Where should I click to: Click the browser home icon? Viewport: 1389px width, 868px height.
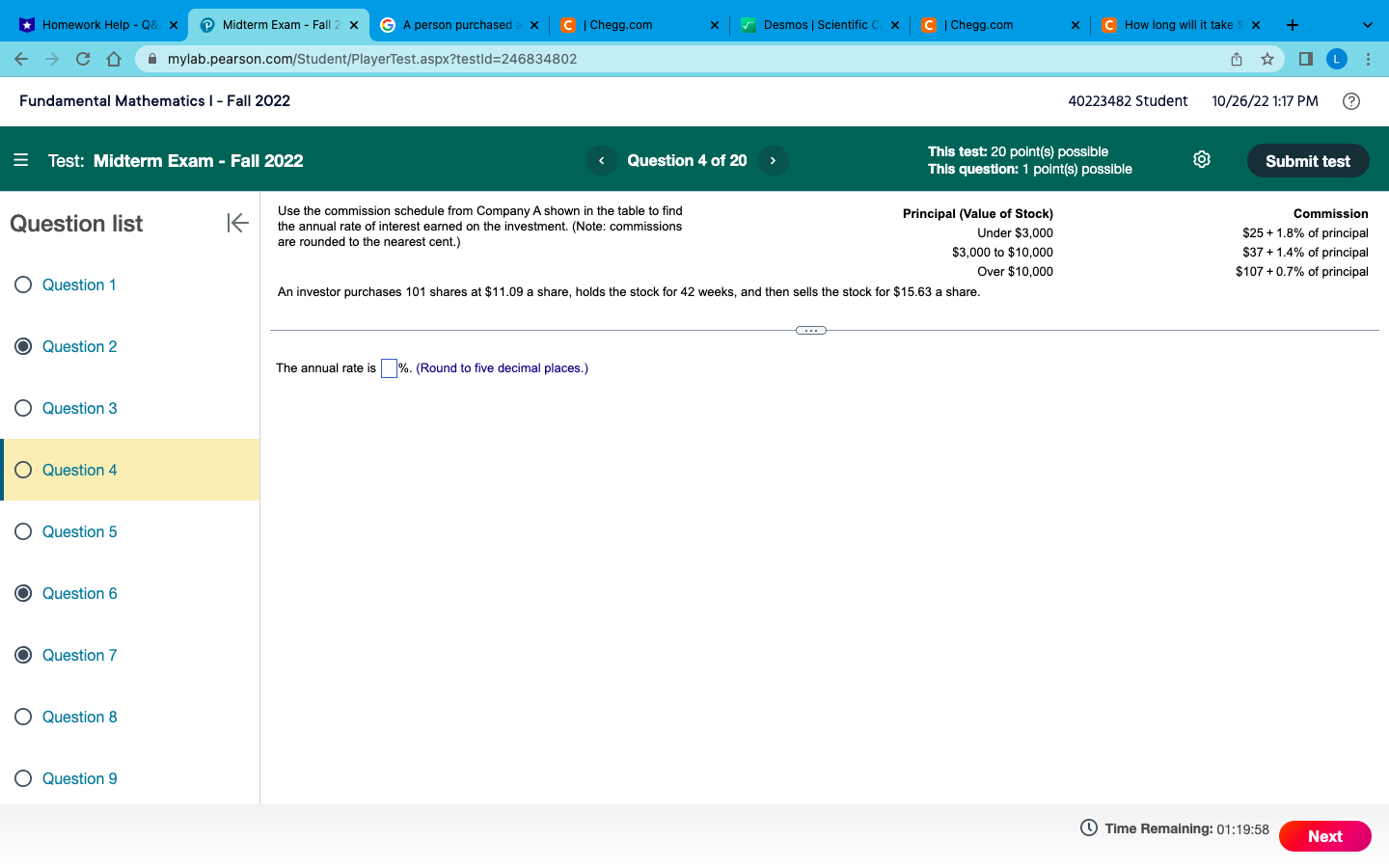[x=114, y=59]
